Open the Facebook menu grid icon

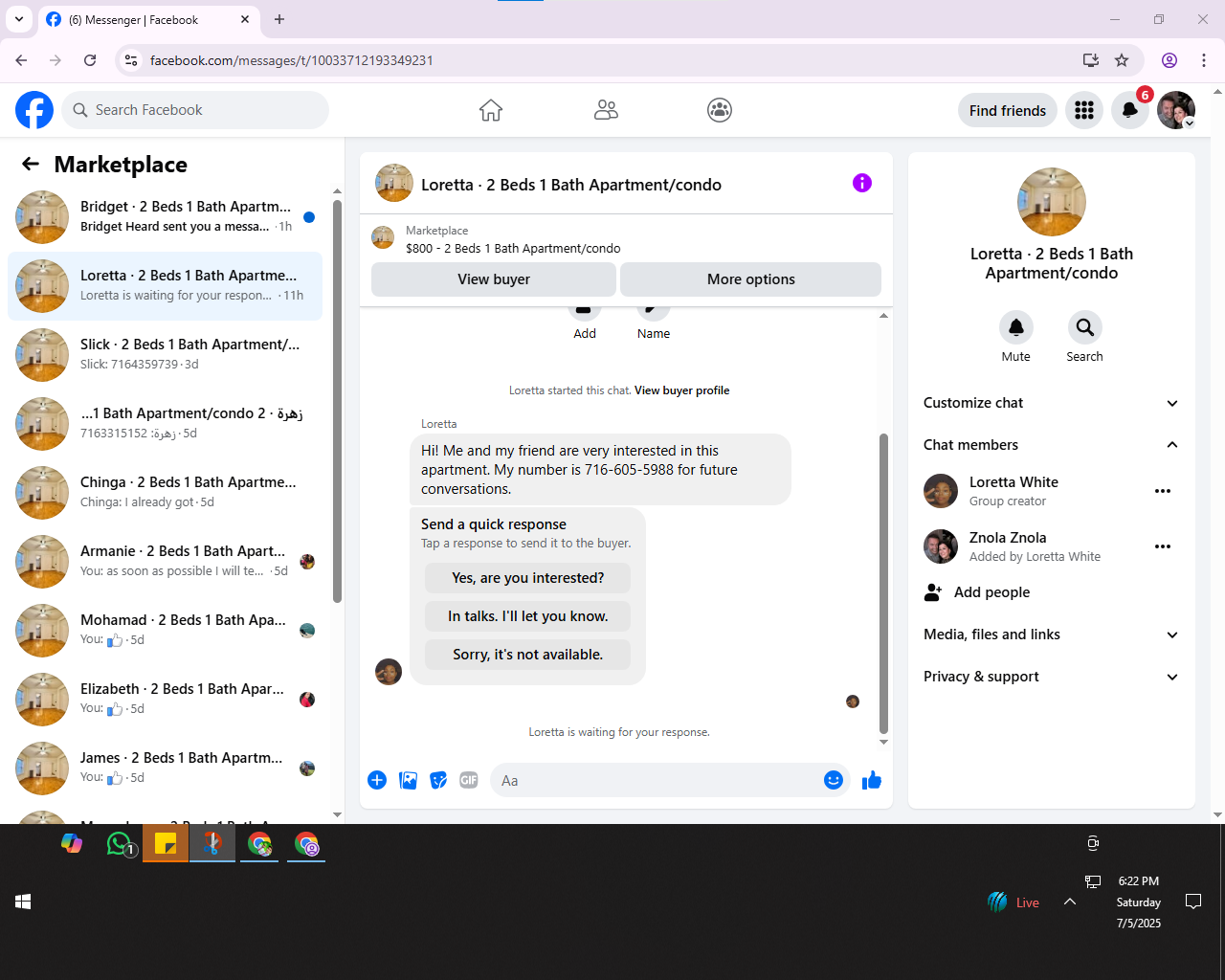click(1084, 110)
